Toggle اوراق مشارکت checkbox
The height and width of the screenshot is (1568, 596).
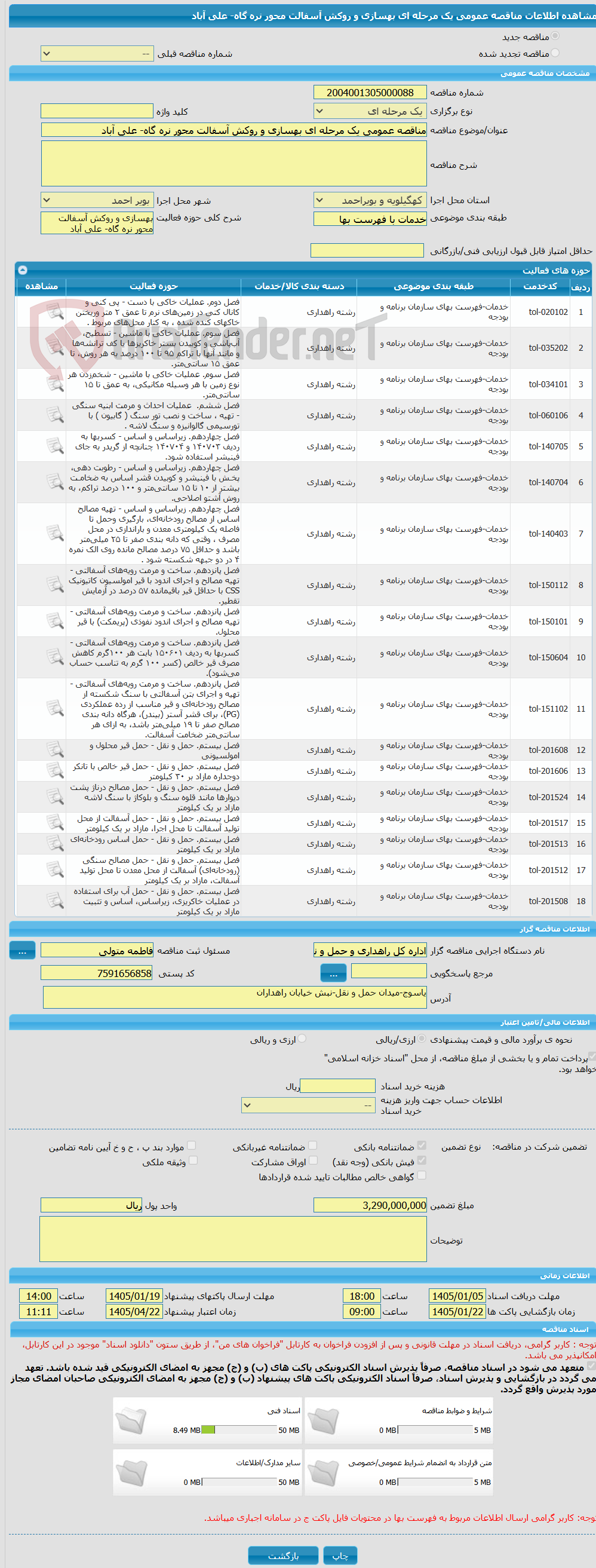coord(313,1160)
